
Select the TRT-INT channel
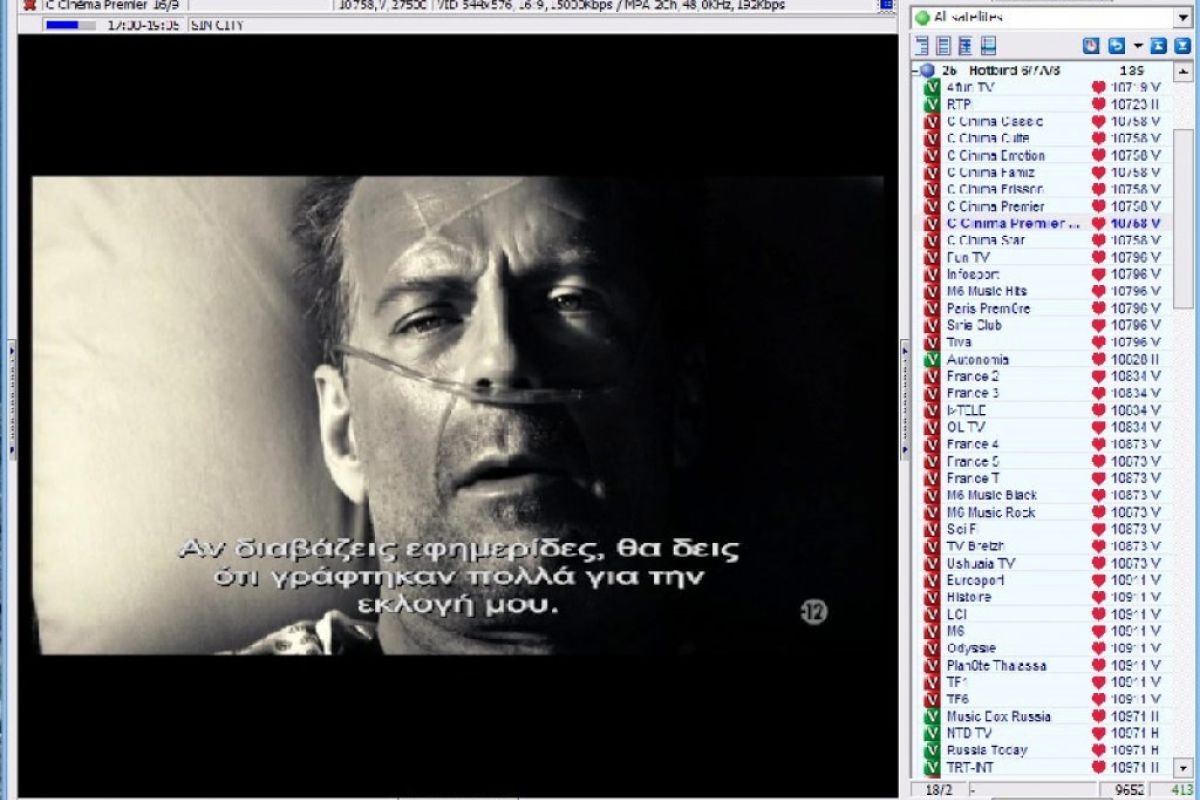tap(970, 767)
